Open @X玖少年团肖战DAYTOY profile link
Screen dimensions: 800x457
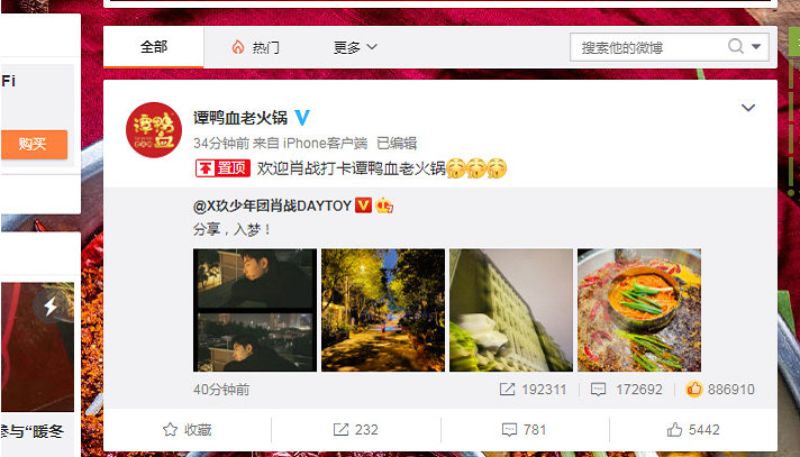272,206
